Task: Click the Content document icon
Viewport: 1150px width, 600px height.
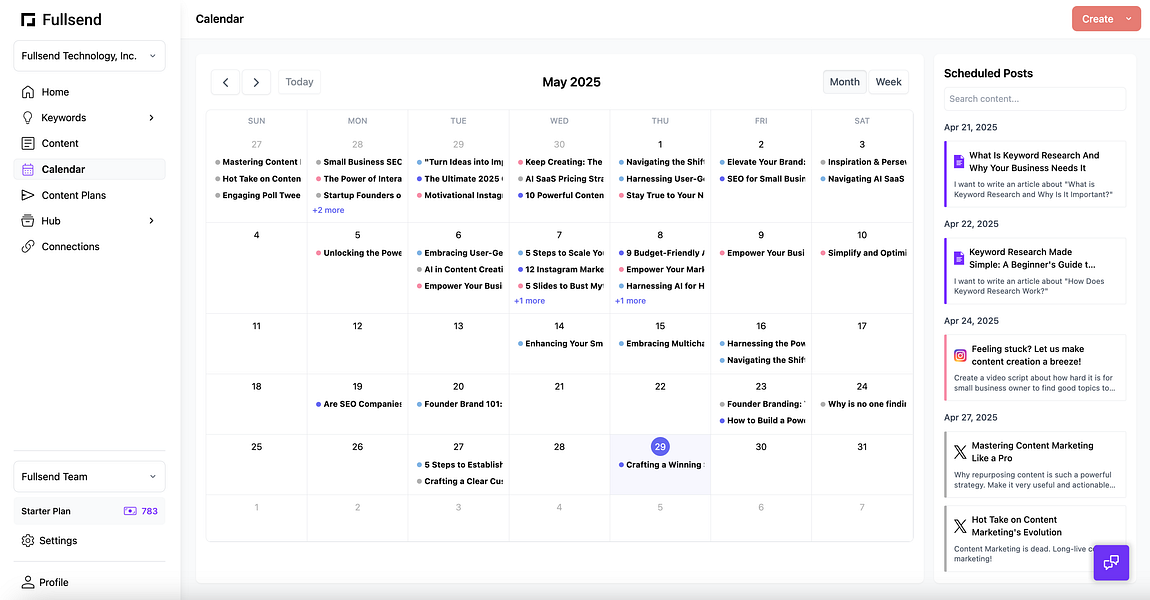Action: click(28, 143)
